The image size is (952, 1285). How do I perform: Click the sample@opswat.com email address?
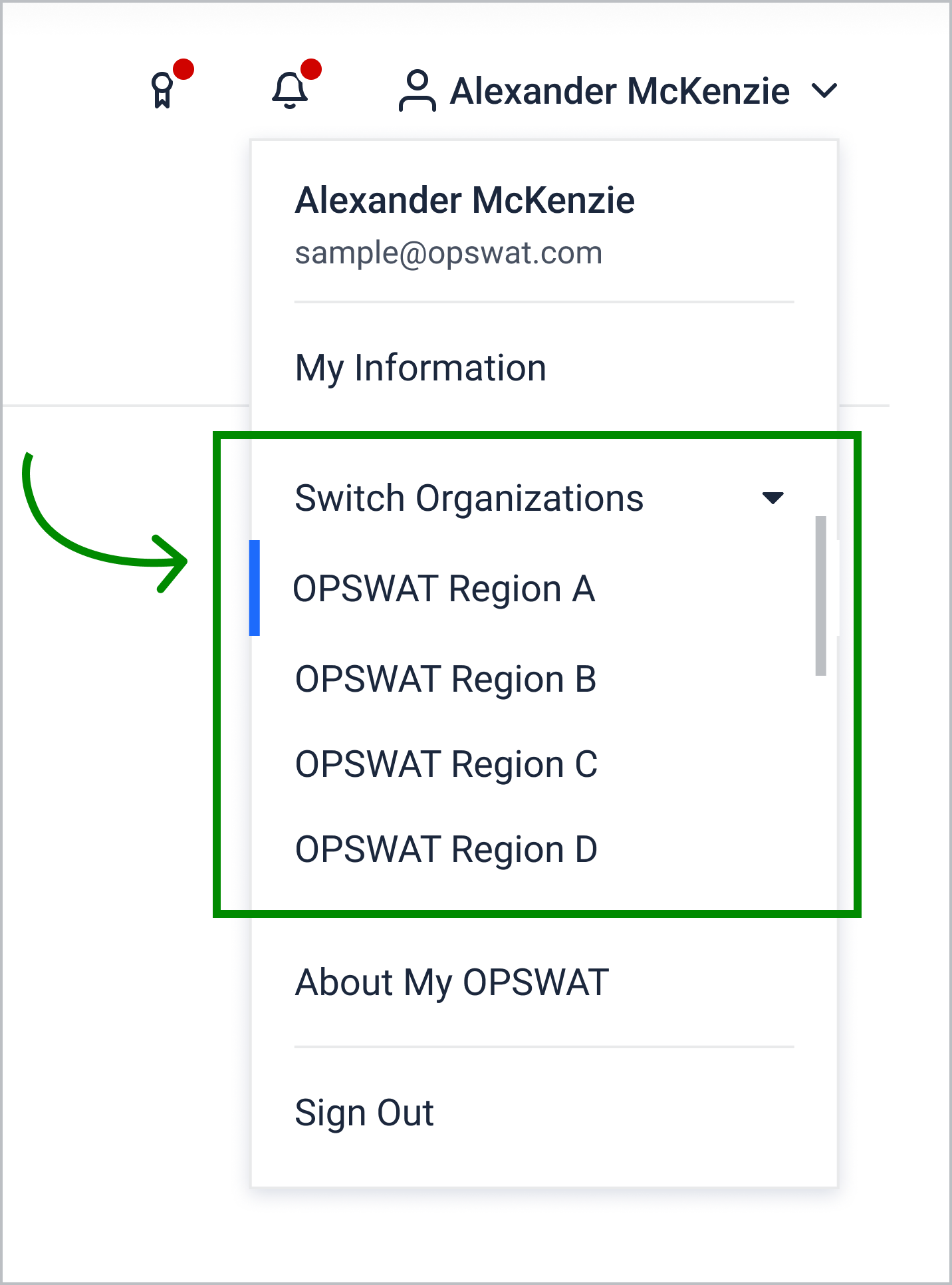coord(448,253)
